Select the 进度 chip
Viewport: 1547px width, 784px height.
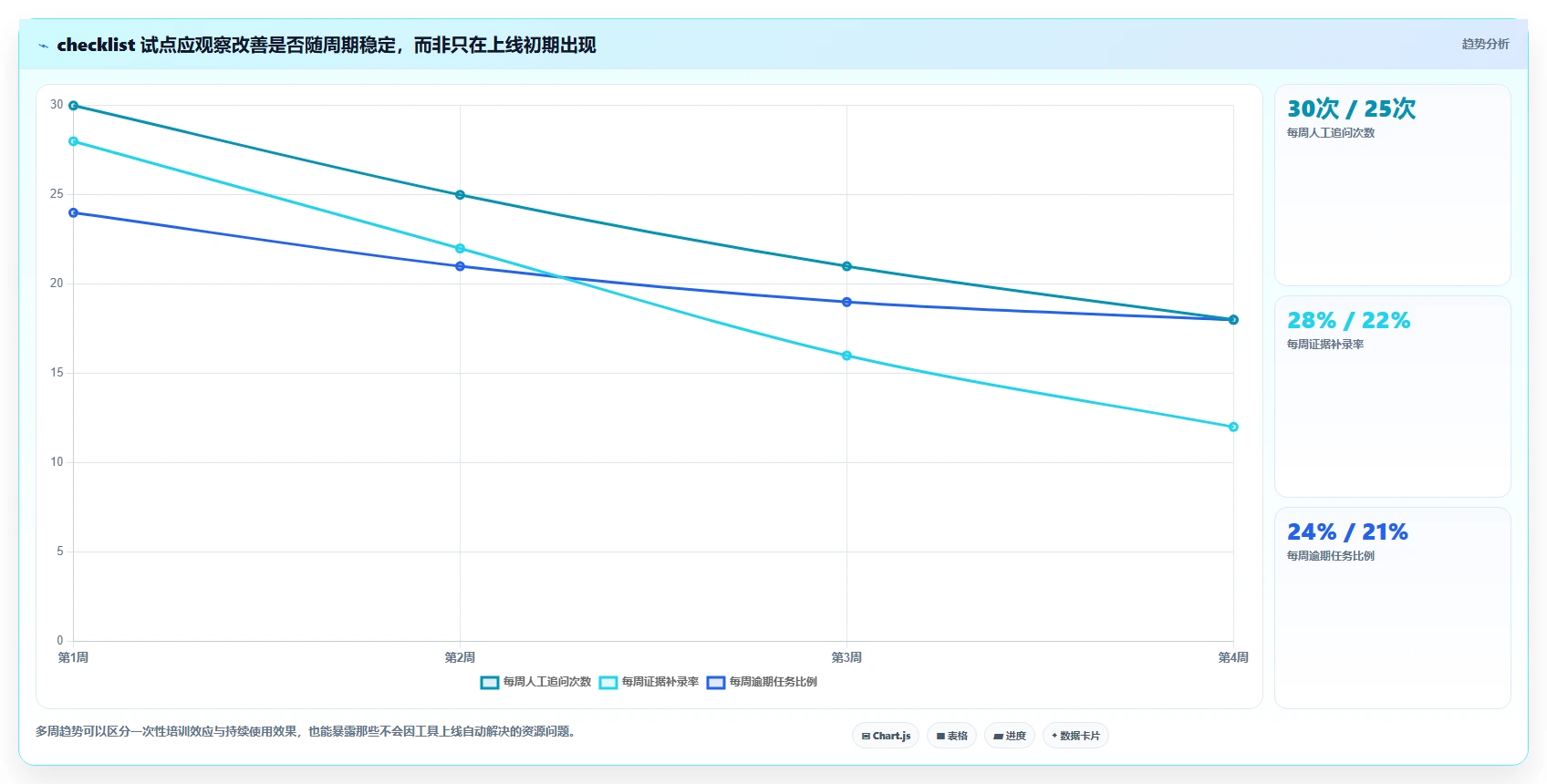[x=1010, y=736]
